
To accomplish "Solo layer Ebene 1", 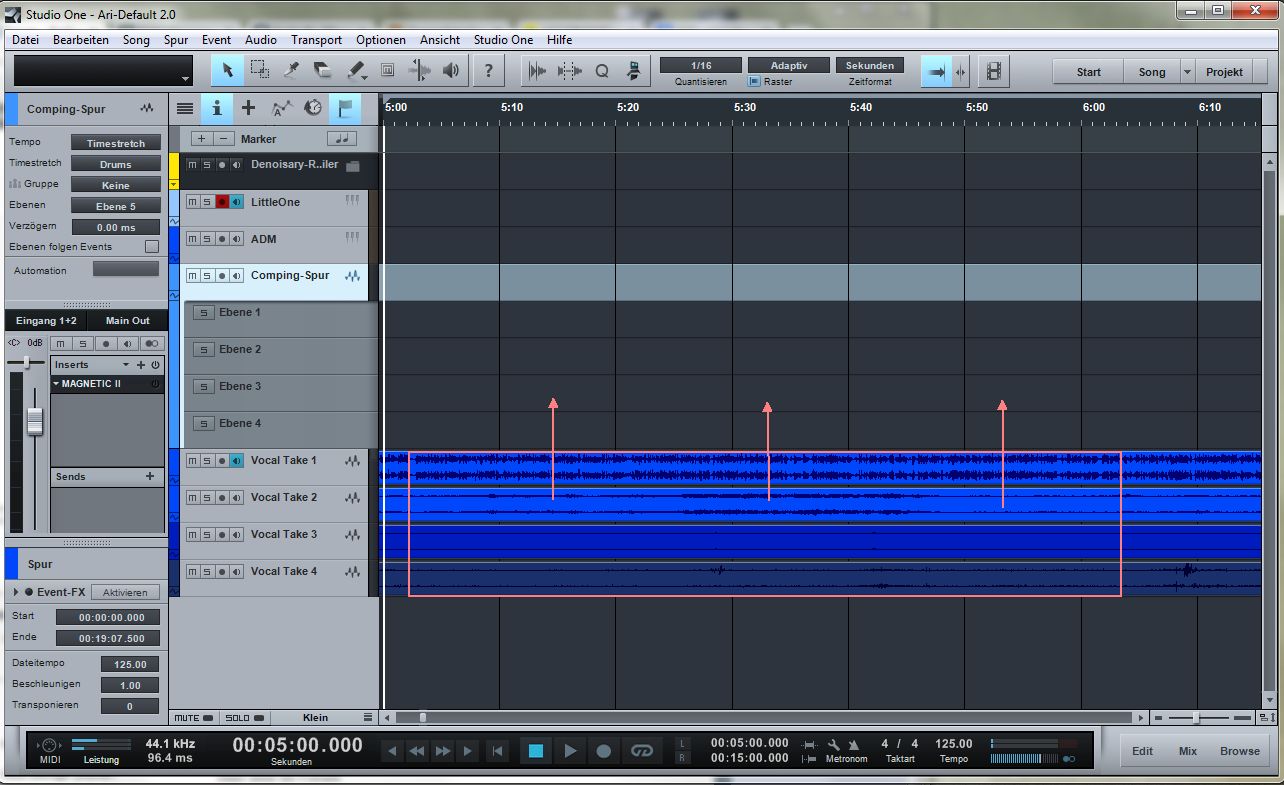I will point(204,313).
